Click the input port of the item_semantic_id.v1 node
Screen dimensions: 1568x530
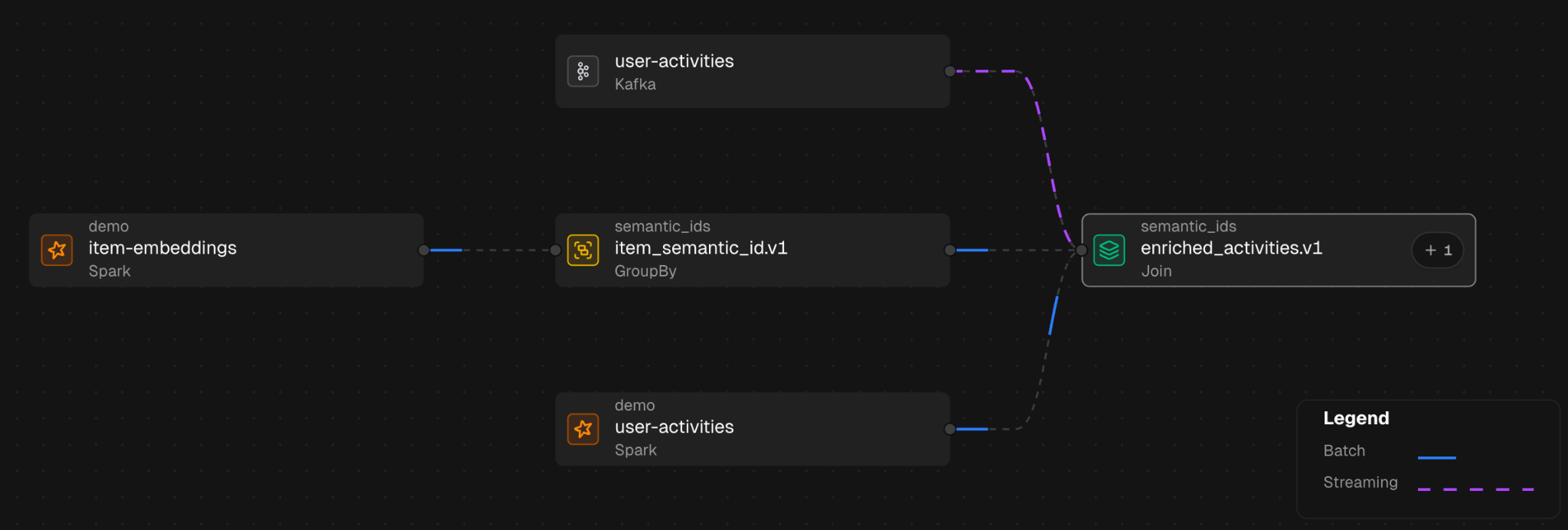556,250
